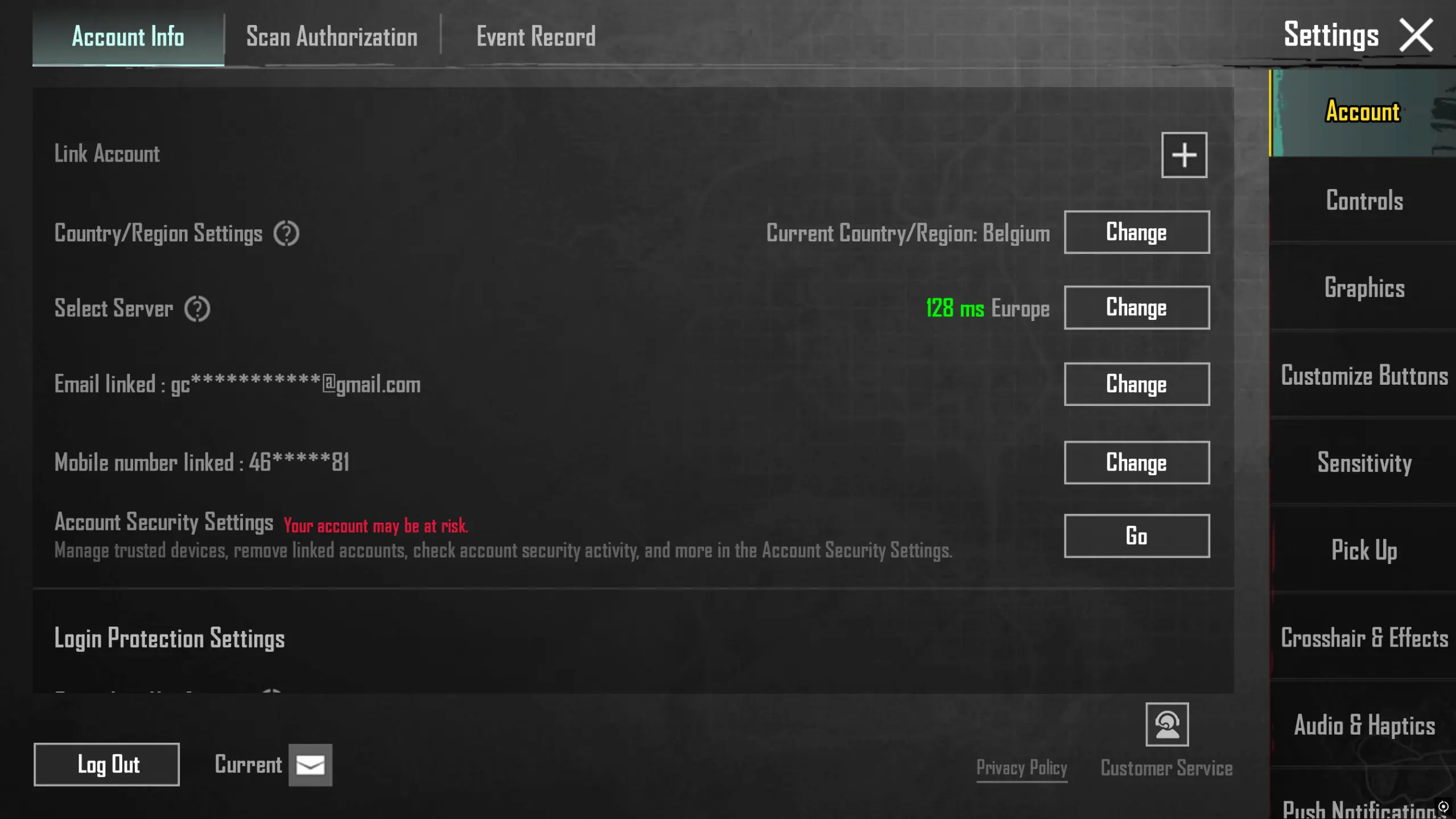Screen dimensions: 1456x819
Task: Switch to Scan Authorization tab
Action: (332, 37)
